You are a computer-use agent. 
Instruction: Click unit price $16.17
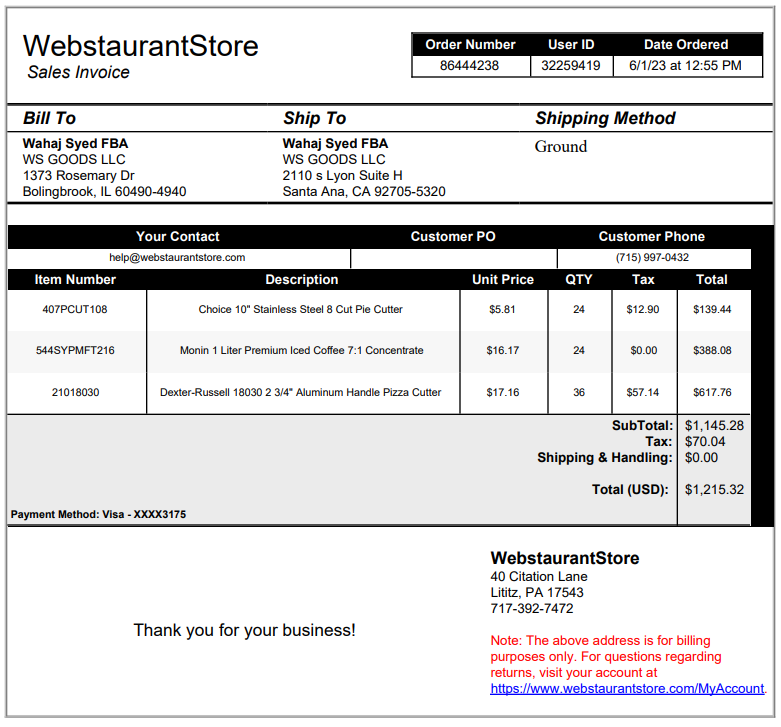pos(503,351)
